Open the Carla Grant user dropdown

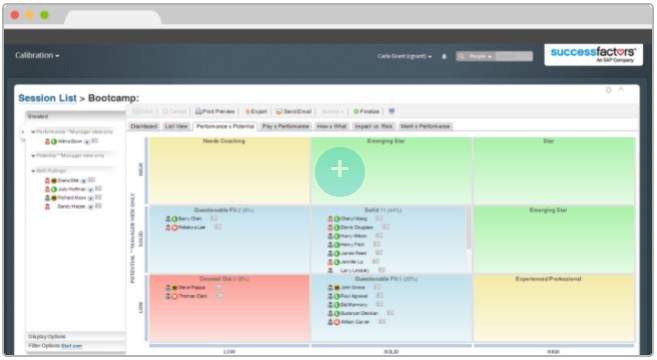pyautogui.click(x=404, y=56)
